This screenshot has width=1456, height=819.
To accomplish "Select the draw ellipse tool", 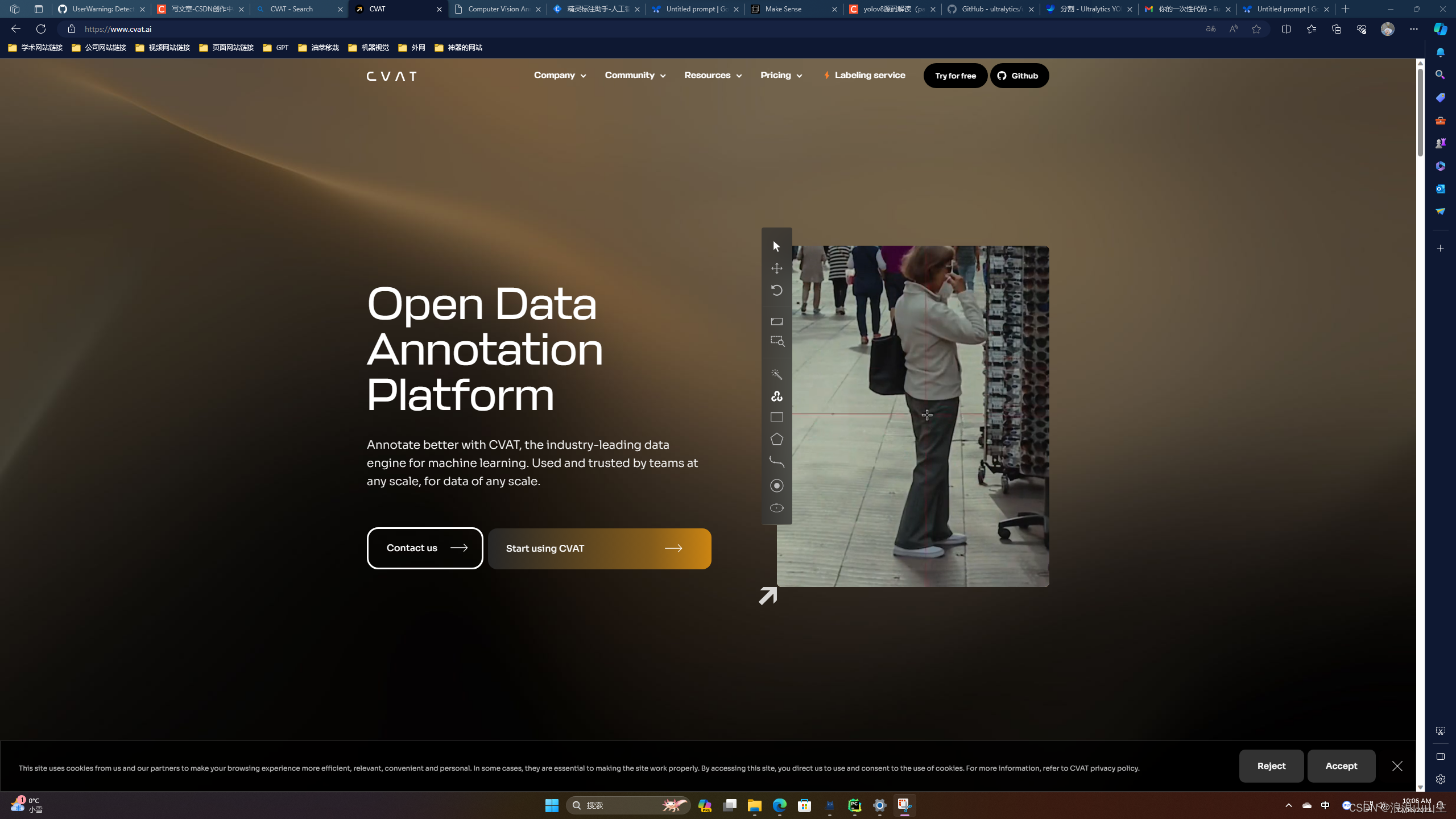I will pos(776,508).
